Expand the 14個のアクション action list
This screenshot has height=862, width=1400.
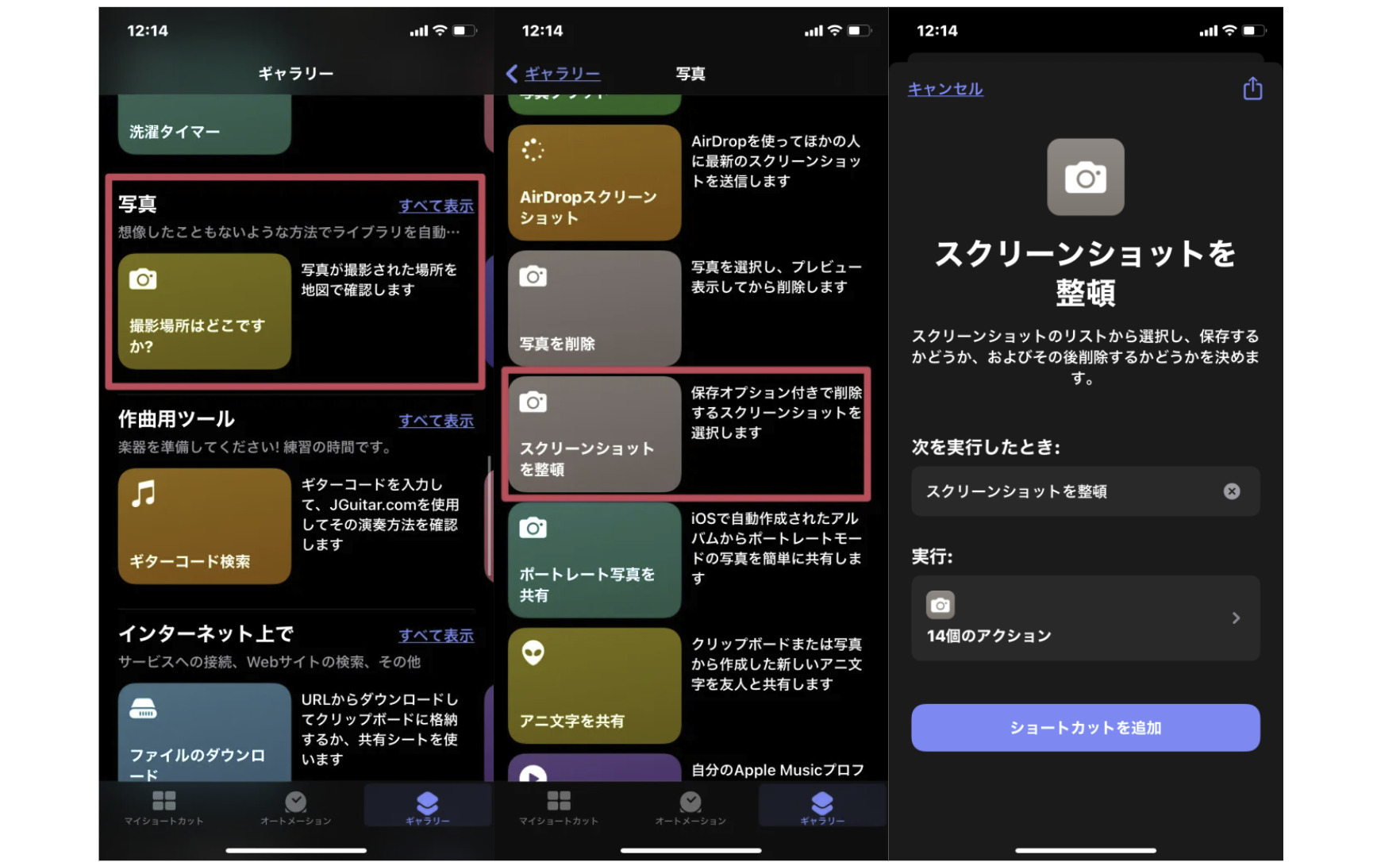coord(1085,618)
